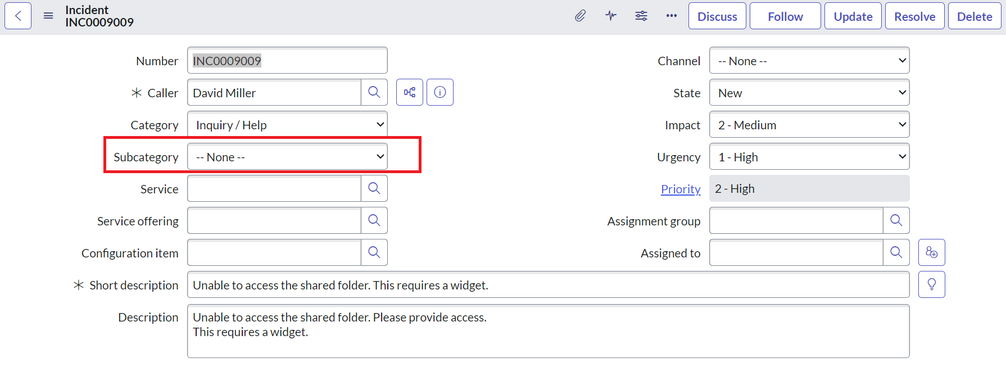Open Category dropdown showing Inquiry / Help

click(x=287, y=125)
